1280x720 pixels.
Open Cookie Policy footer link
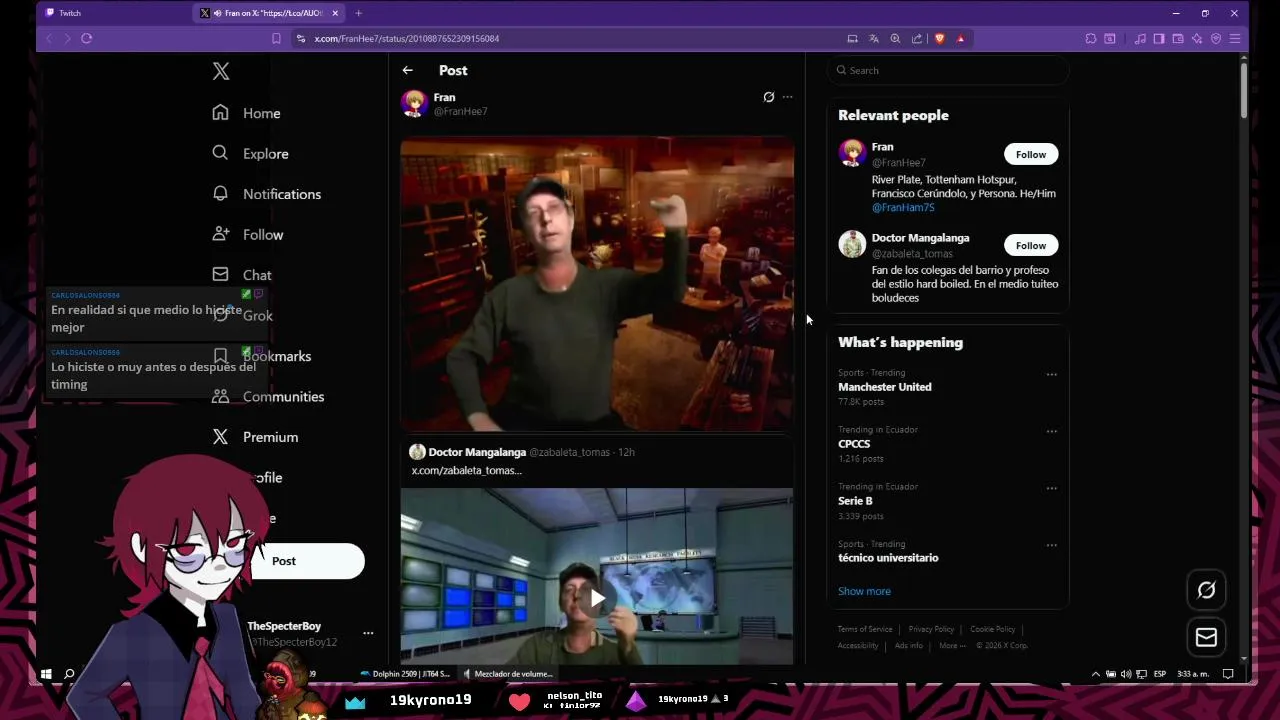(x=992, y=629)
